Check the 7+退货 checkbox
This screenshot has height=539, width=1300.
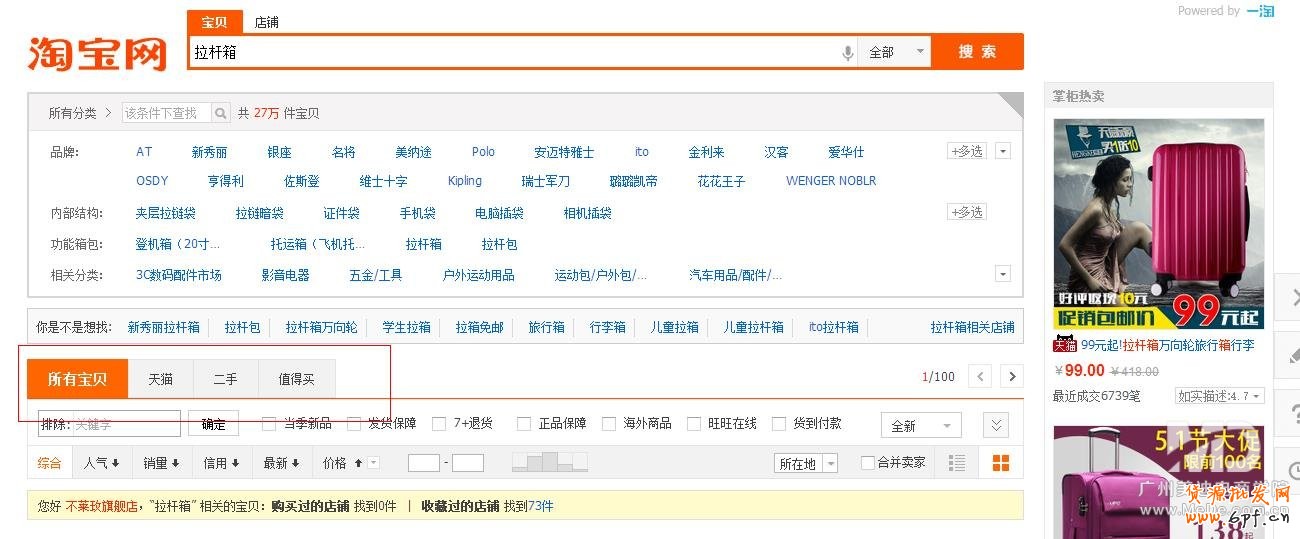(438, 424)
